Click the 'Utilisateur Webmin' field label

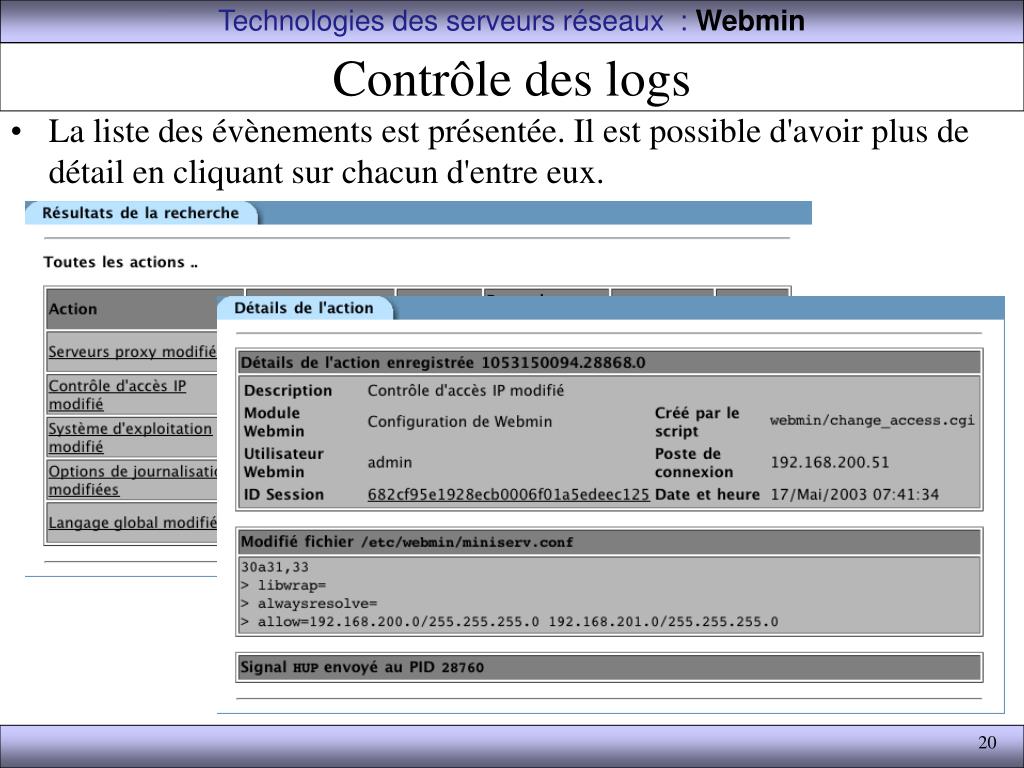283,462
